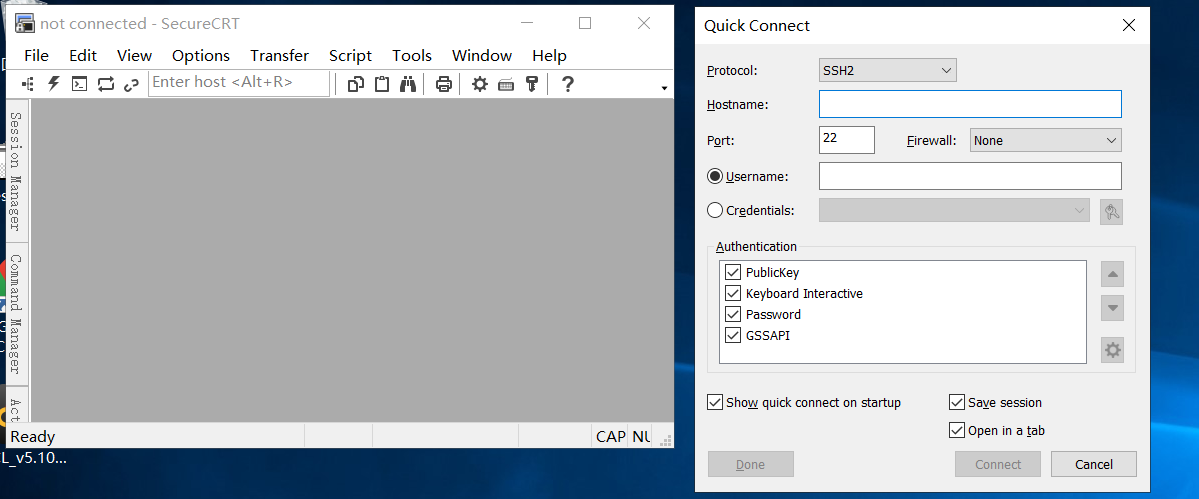Click the Hostname input field
Image resolution: width=1199 pixels, height=499 pixels.
tap(970, 104)
